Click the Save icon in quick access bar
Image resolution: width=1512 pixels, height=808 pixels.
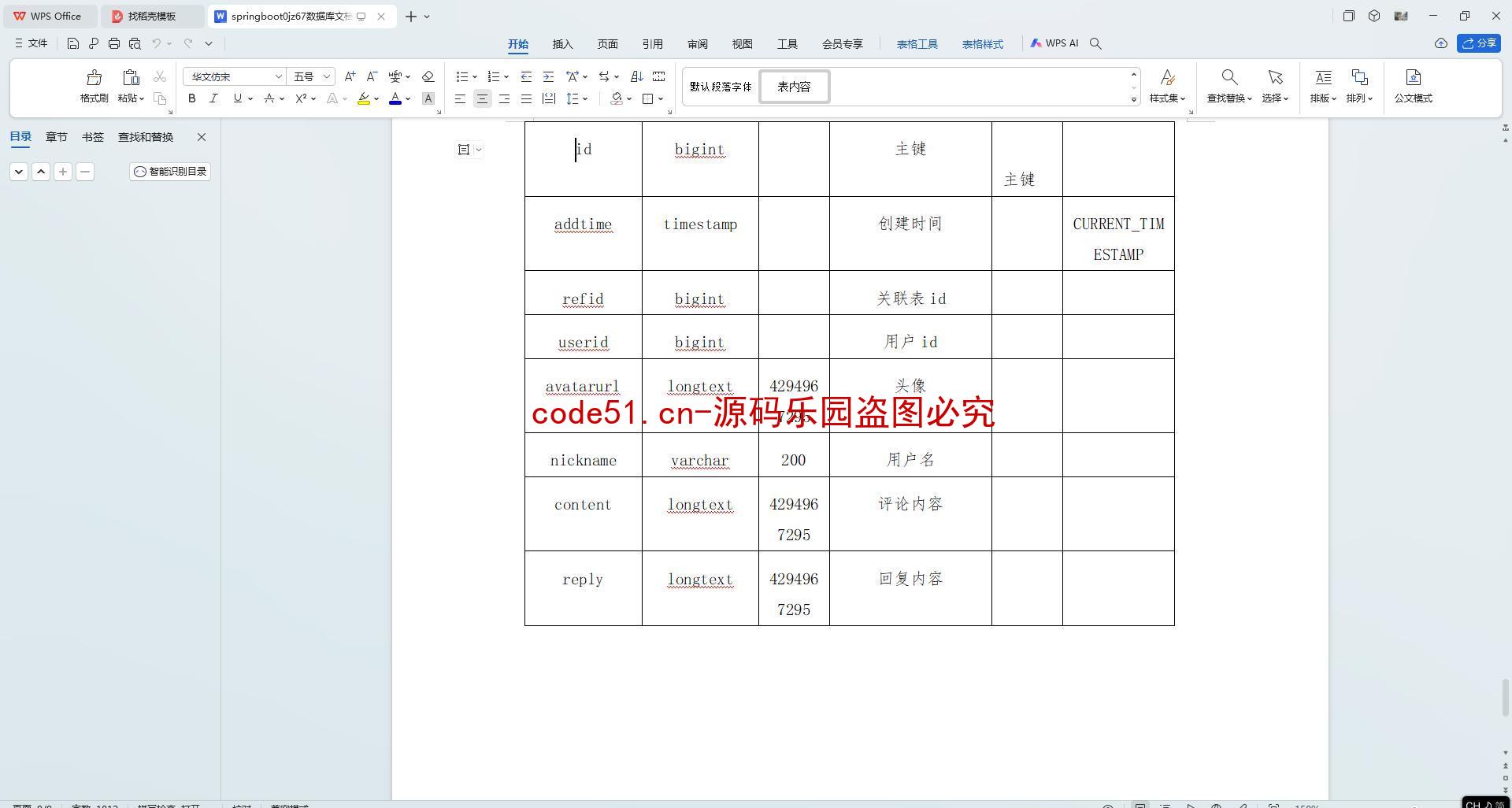tap(72, 43)
